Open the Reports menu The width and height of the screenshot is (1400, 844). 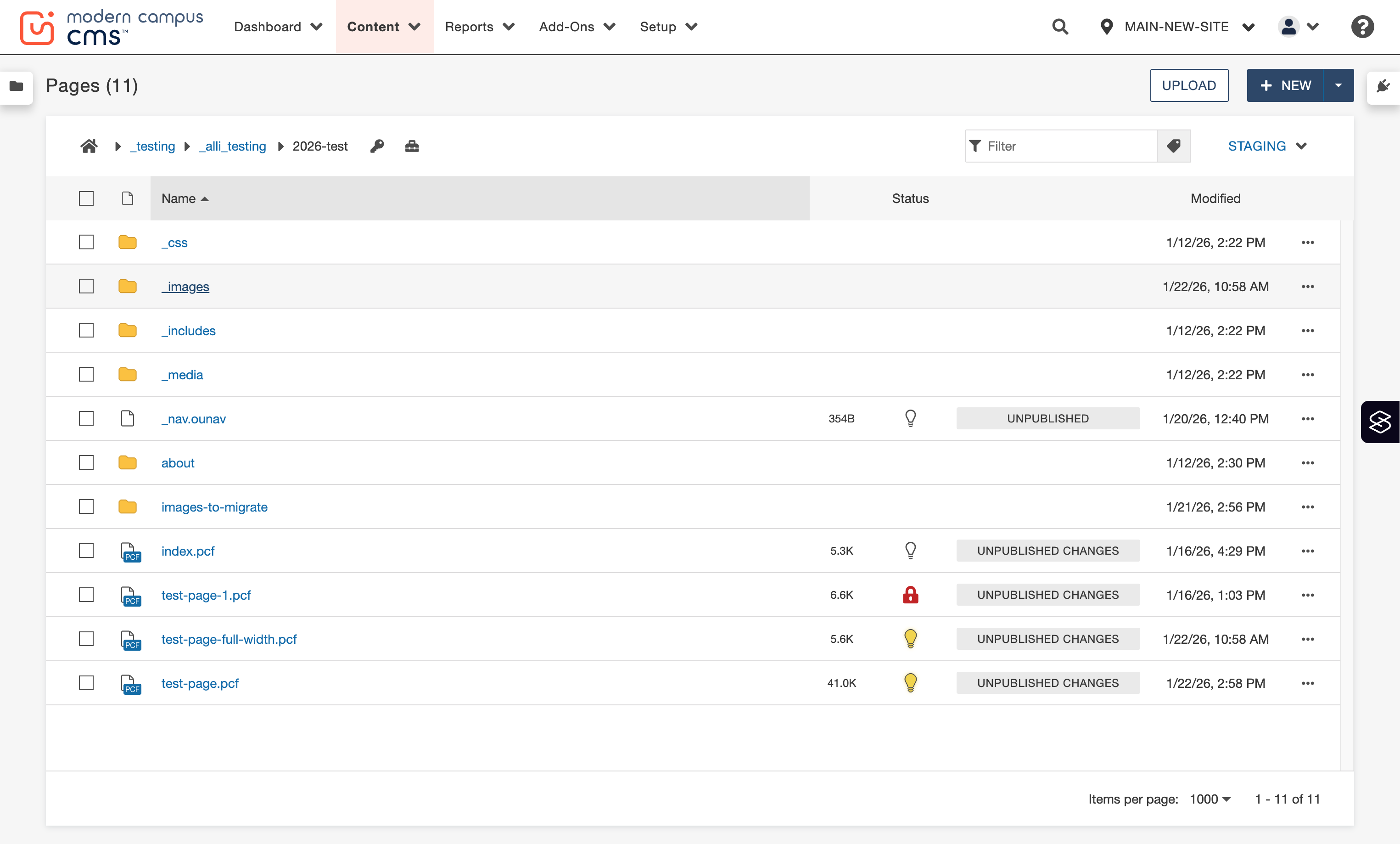[480, 27]
